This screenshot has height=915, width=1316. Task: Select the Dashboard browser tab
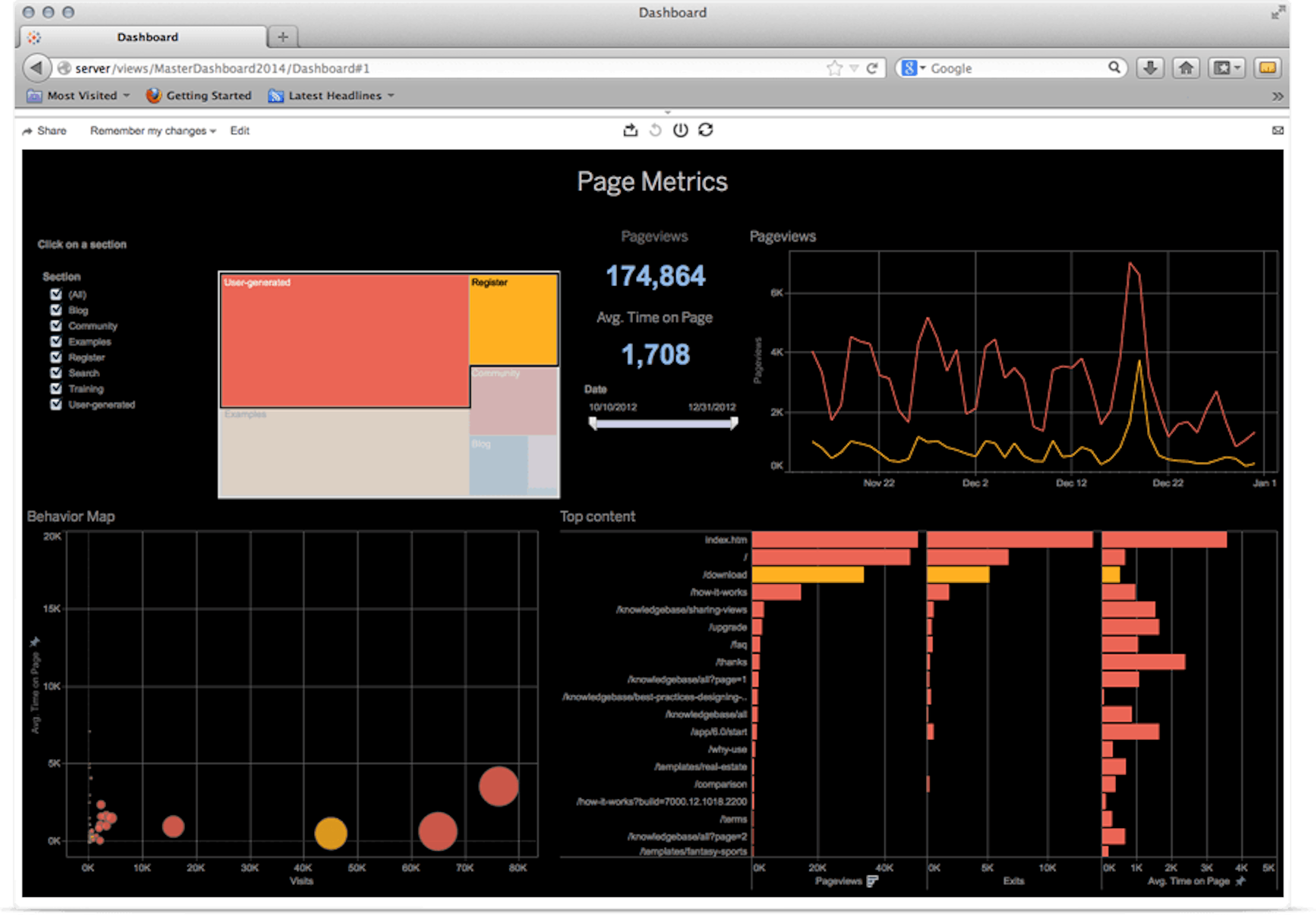pos(147,37)
